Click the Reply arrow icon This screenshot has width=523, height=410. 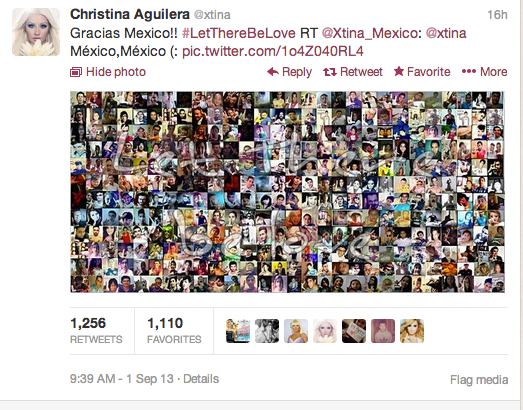click(273, 71)
